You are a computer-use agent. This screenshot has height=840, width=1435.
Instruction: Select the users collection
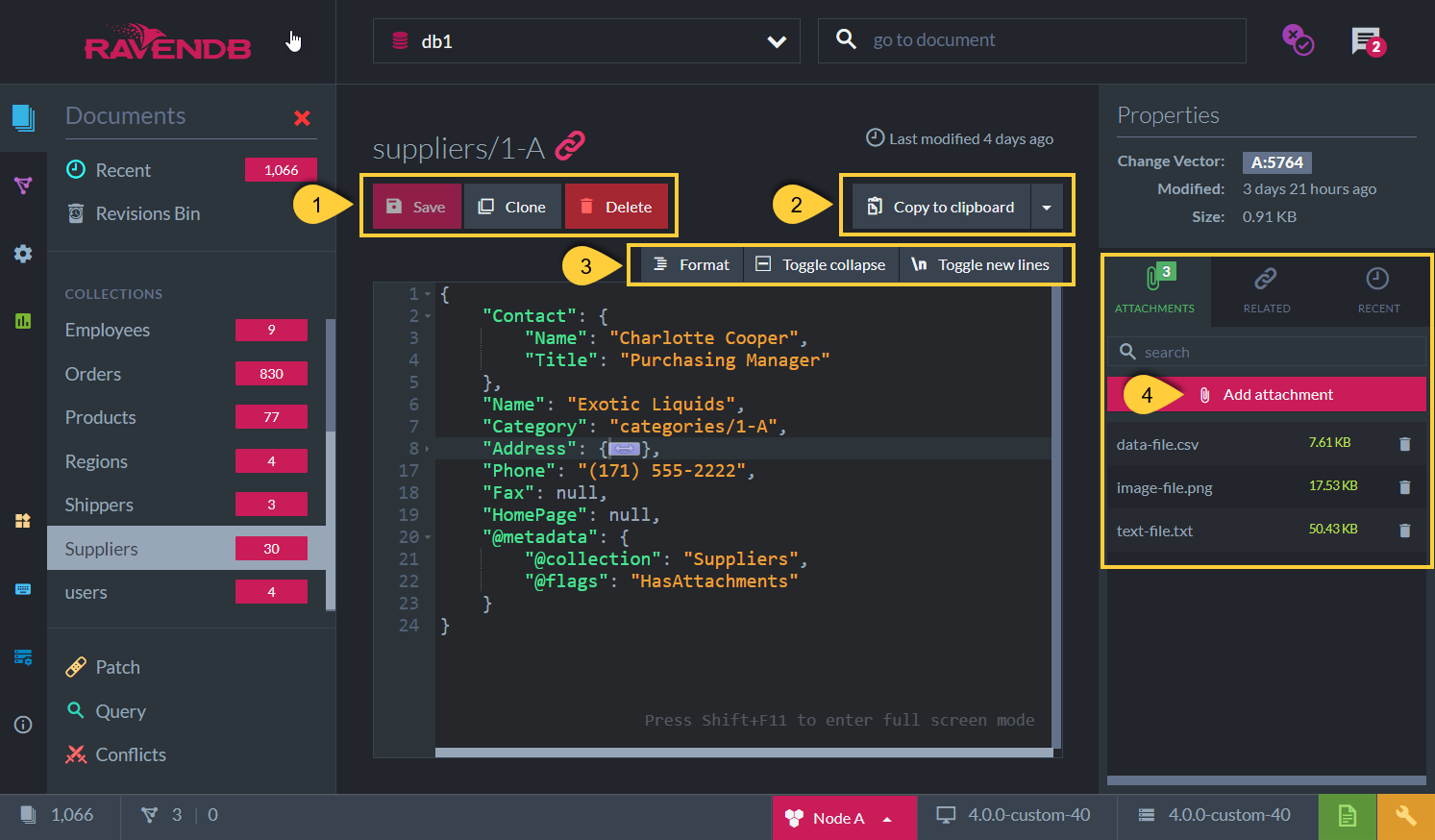tap(186, 592)
